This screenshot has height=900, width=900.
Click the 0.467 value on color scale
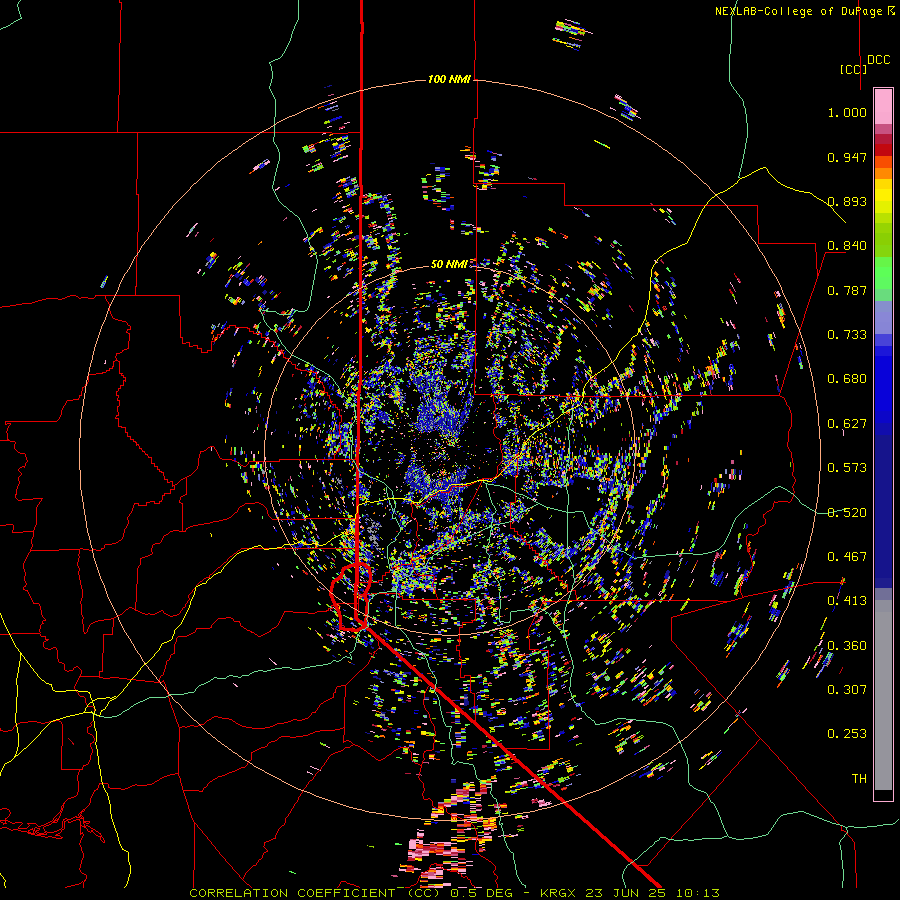847,557
